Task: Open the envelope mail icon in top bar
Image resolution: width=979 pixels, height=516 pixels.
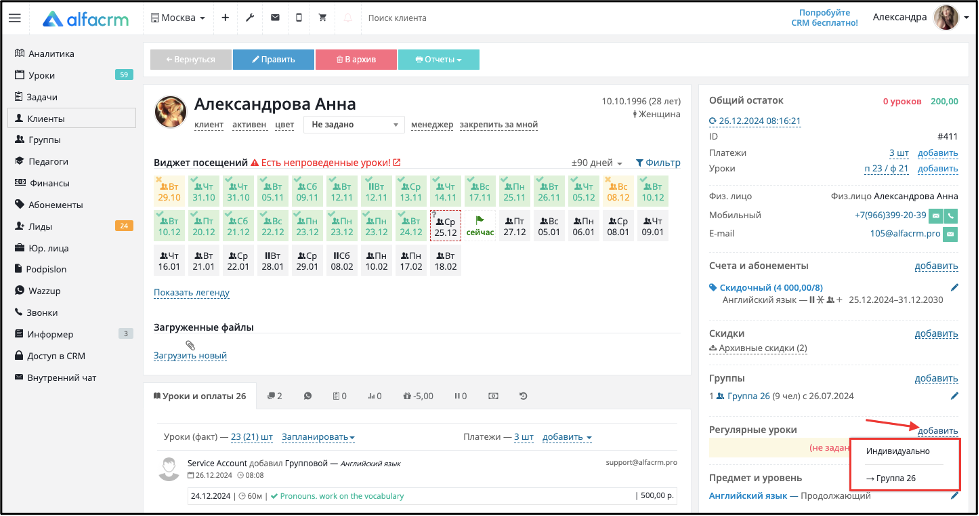Action: tap(275, 18)
